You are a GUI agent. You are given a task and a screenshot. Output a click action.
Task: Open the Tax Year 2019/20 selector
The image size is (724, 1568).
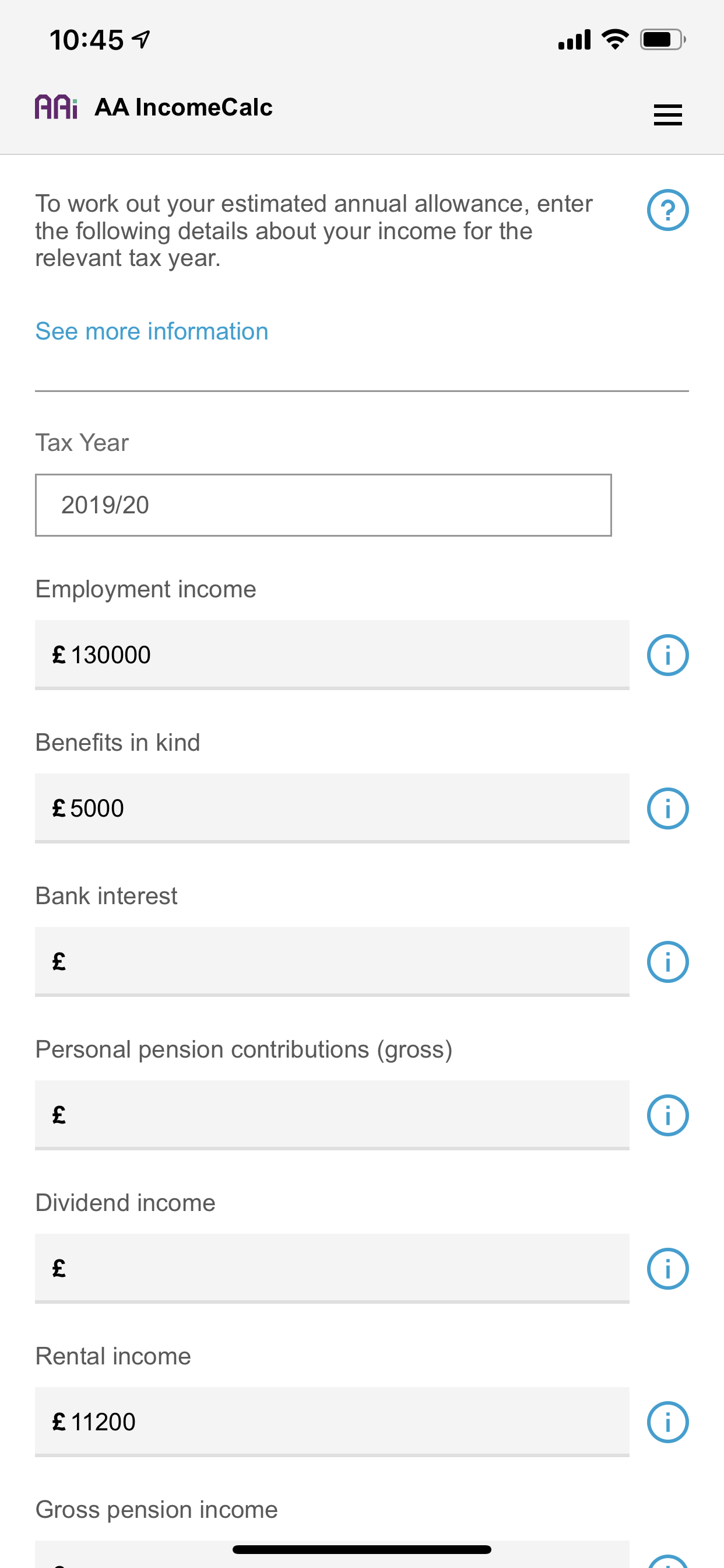click(323, 505)
